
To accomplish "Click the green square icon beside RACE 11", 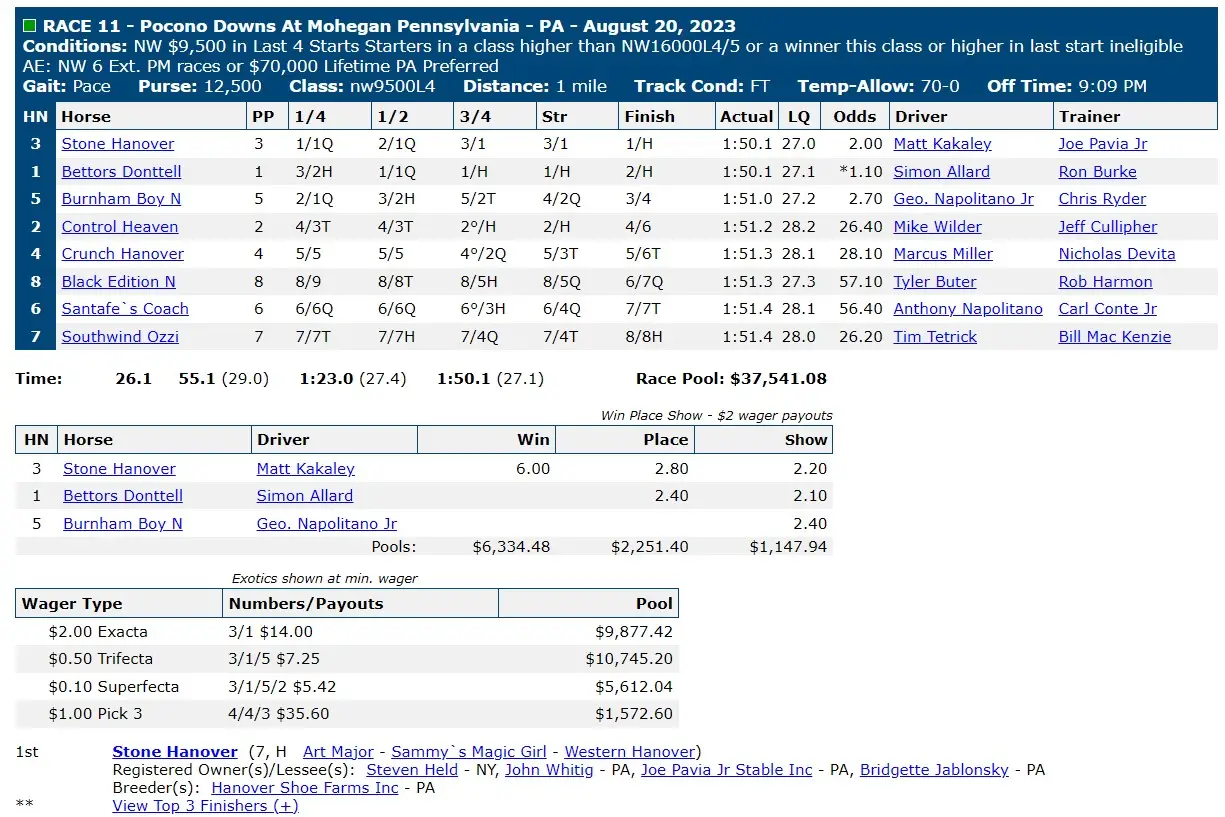I will [29, 26].
